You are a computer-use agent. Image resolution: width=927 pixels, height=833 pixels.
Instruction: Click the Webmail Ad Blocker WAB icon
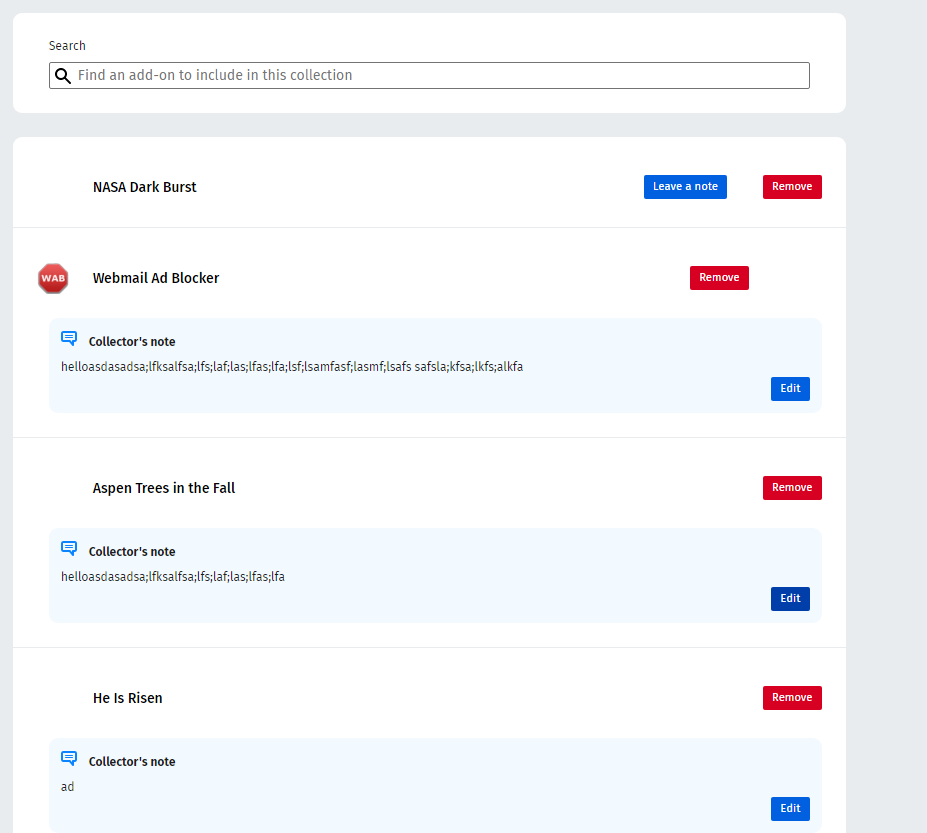coord(53,278)
